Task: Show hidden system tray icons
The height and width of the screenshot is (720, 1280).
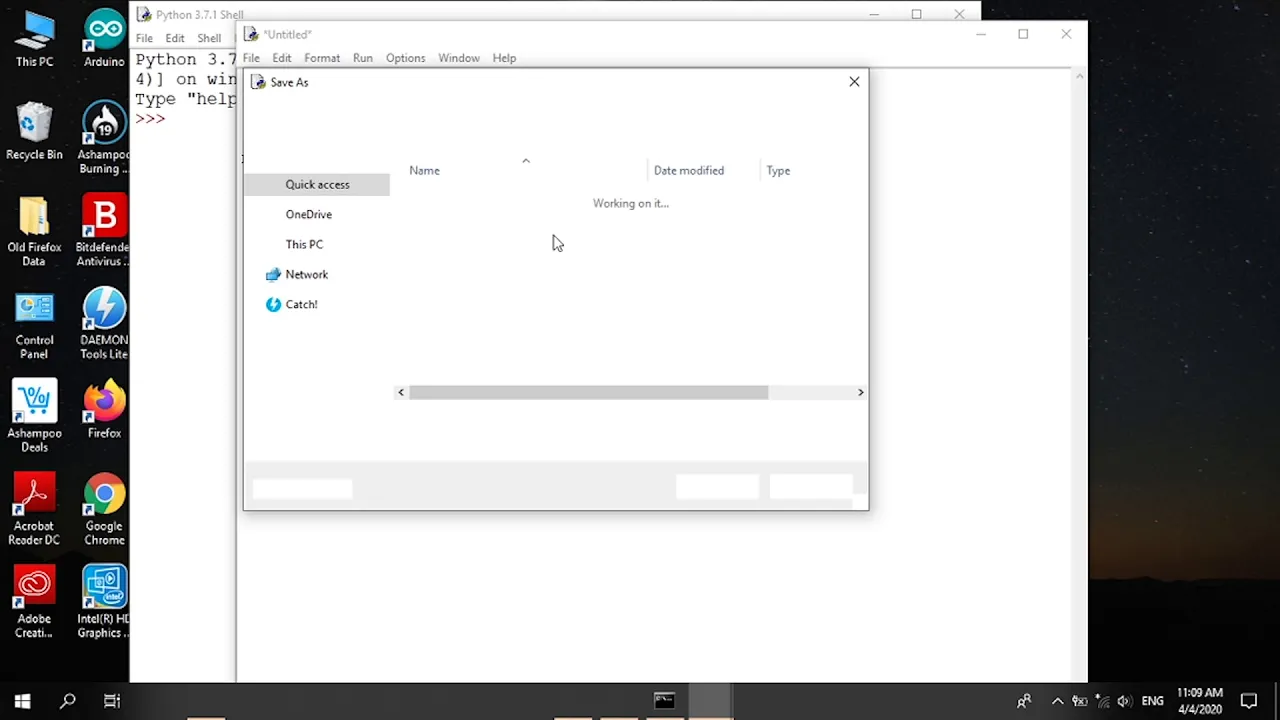Action: [x=1057, y=701]
